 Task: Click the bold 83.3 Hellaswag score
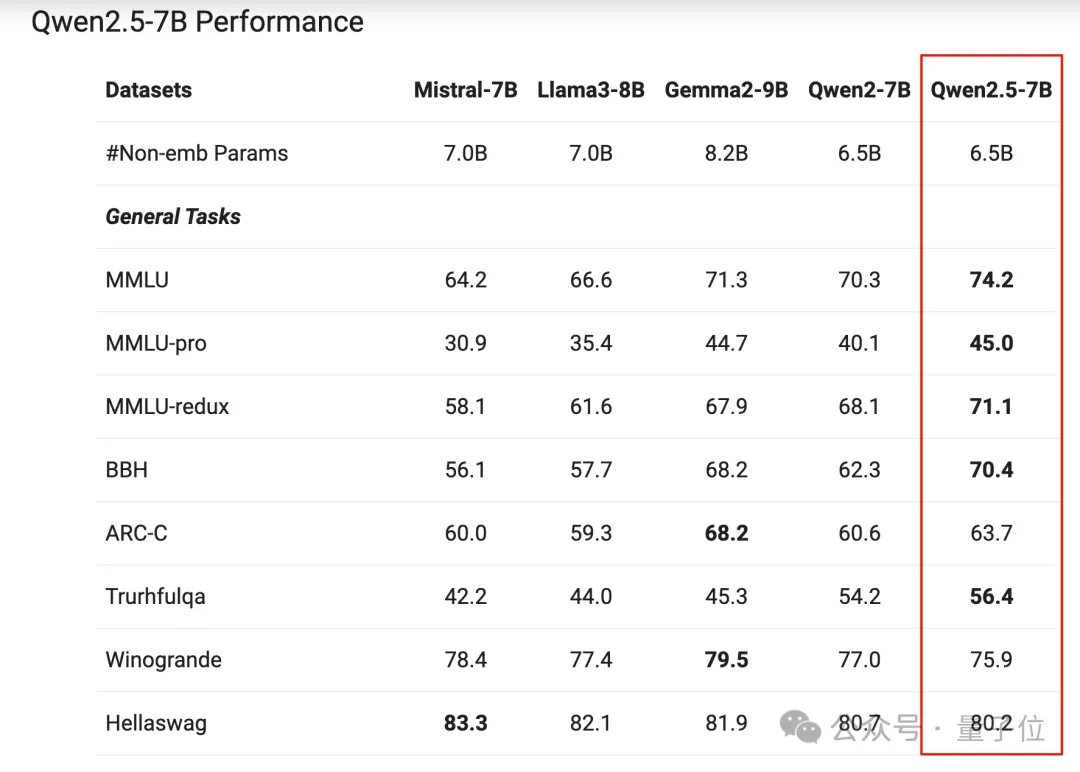466,724
